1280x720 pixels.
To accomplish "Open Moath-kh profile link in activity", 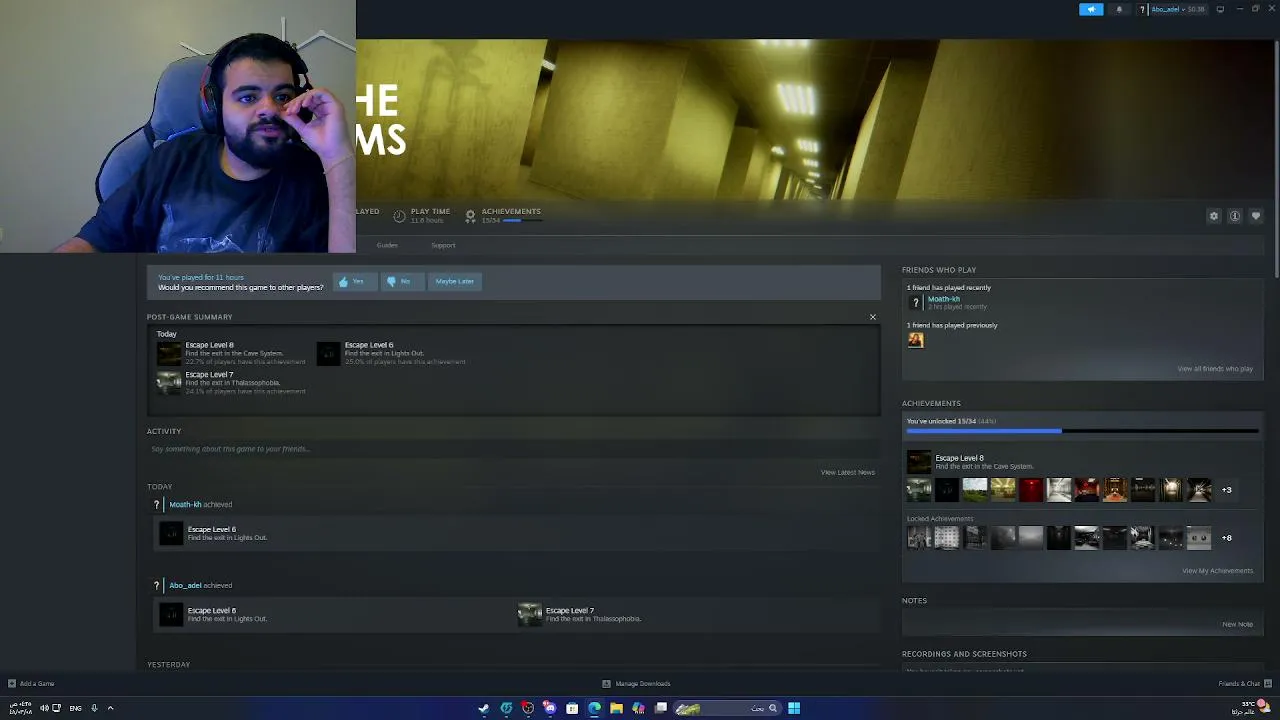I will click(x=185, y=505).
